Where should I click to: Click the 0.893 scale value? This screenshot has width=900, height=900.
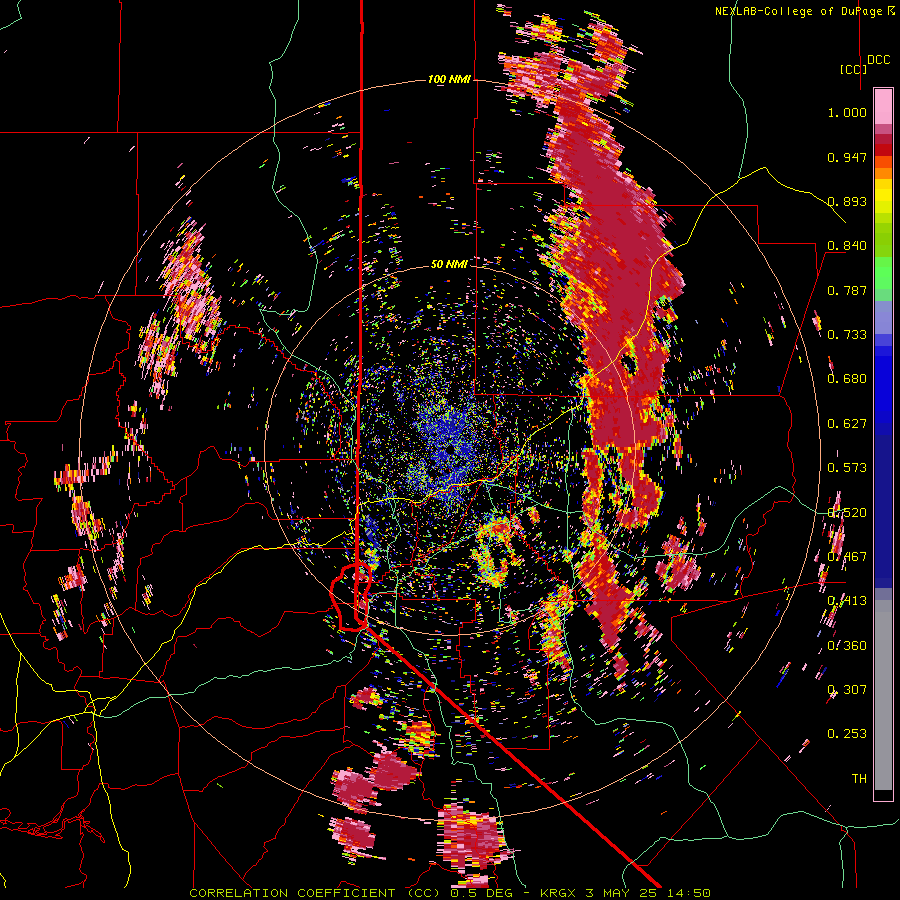(x=847, y=201)
